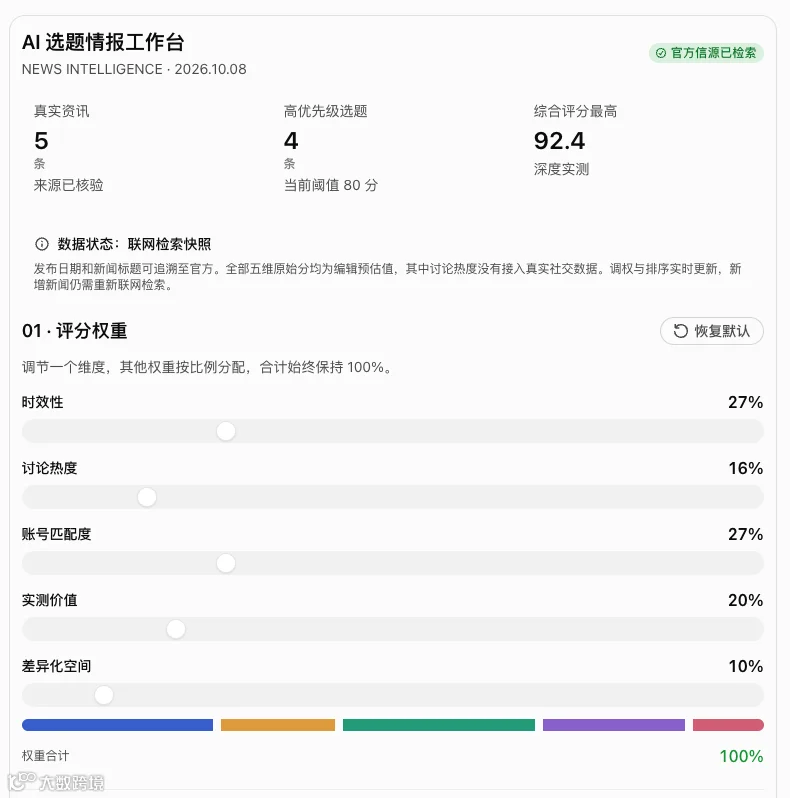This screenshot has width=790, height=798.
Task: Click the 高优先级选题 count 4
Action: click(291, 141)
